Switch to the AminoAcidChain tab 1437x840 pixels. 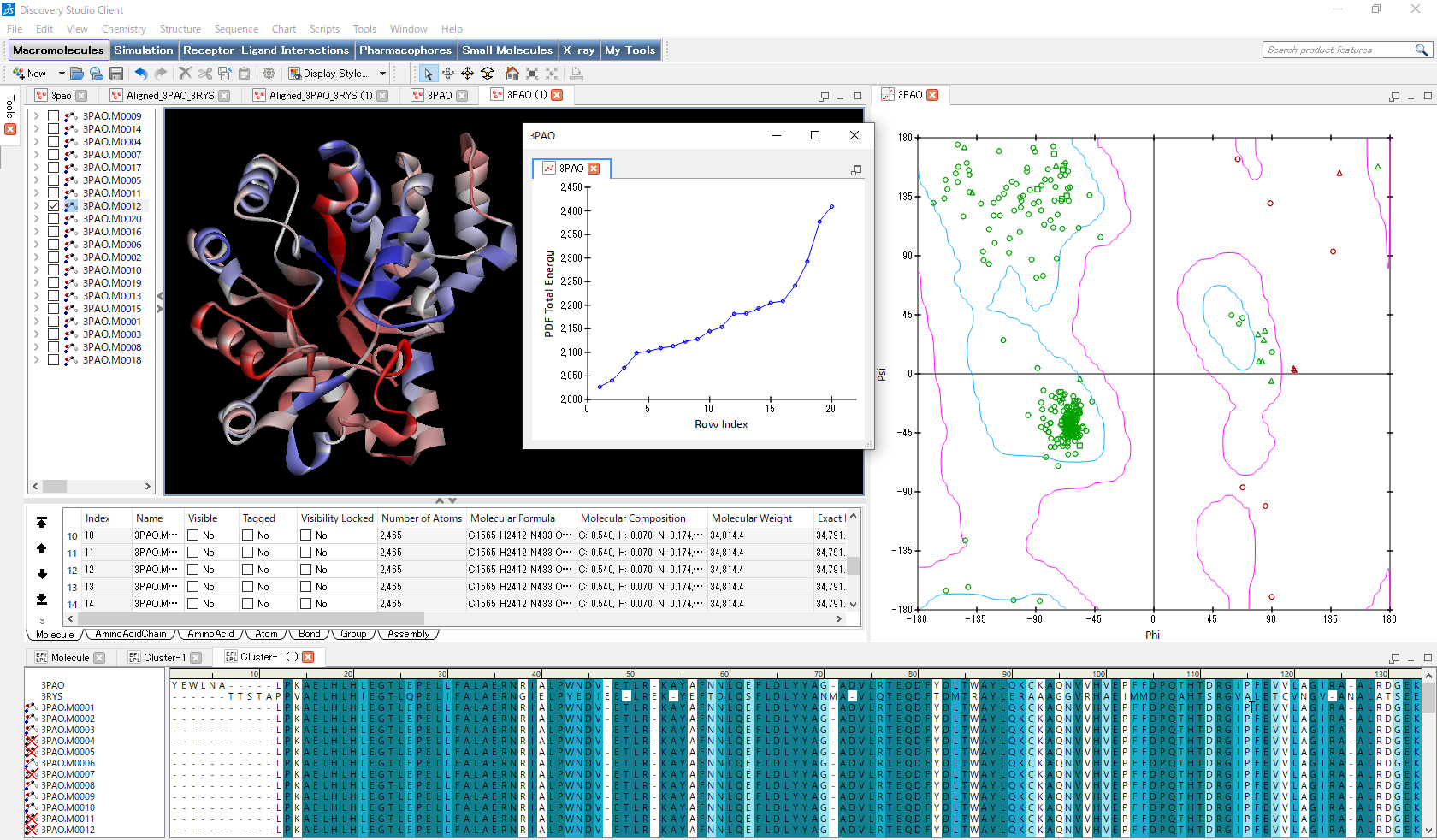click(x=130, y=635)
